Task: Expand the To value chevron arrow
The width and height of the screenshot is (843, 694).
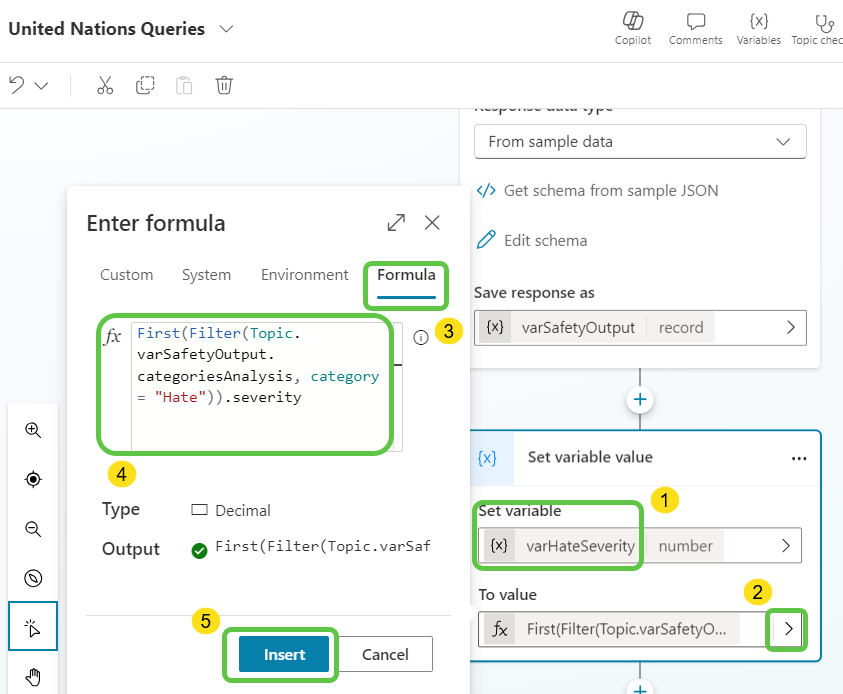Action: pyautogui.click(x=787, y=629)
